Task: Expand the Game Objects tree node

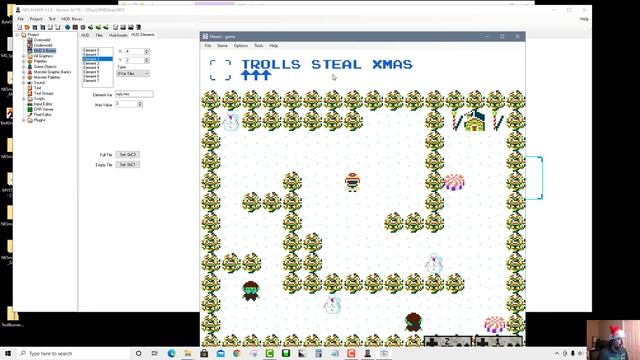Action: click(24, 67)
